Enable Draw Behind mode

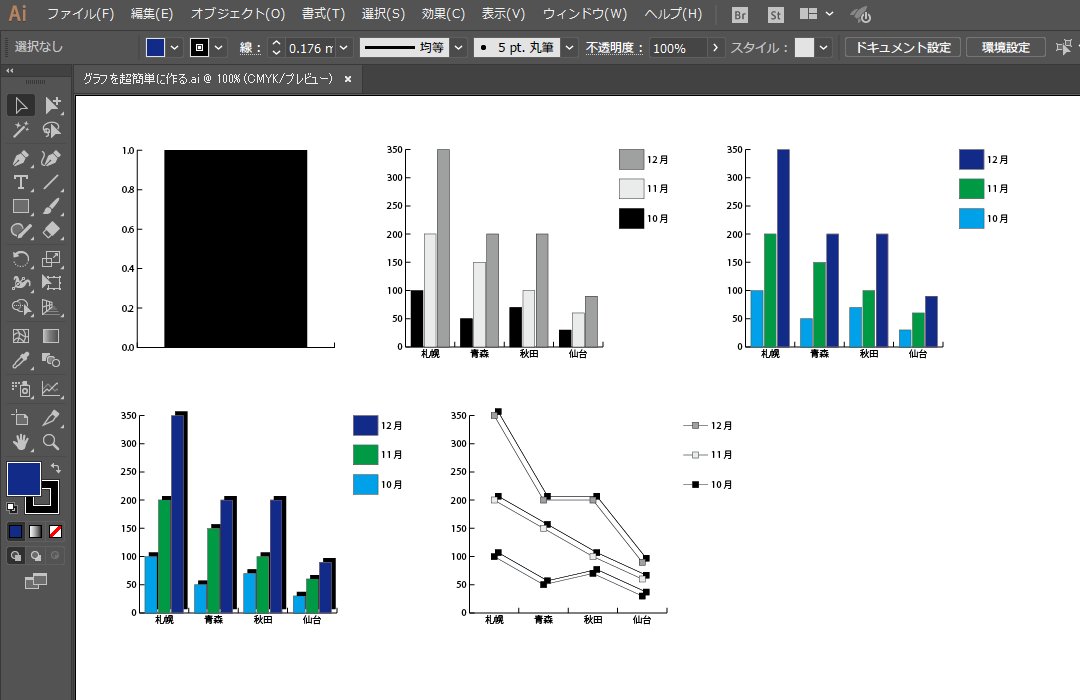click(x=35, y=555)
